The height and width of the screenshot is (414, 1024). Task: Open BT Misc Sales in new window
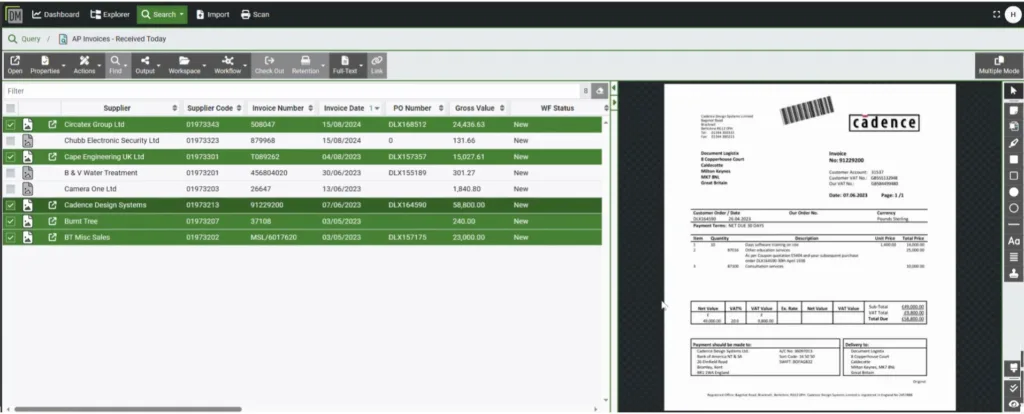coord(52,238)
